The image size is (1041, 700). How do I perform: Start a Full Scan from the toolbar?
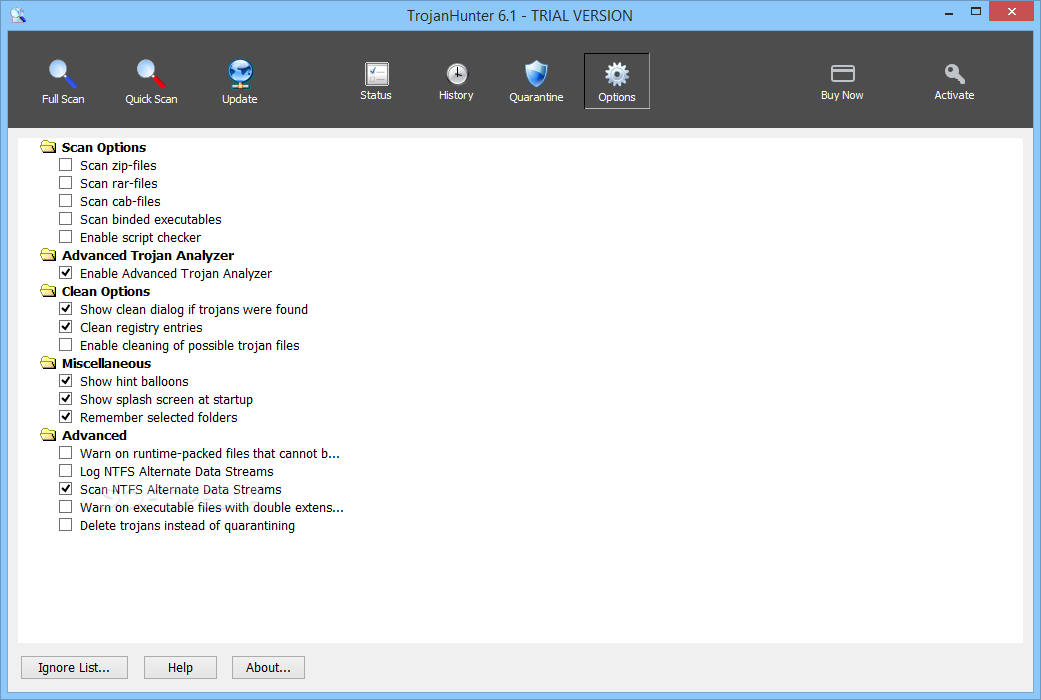click(63, 82)
